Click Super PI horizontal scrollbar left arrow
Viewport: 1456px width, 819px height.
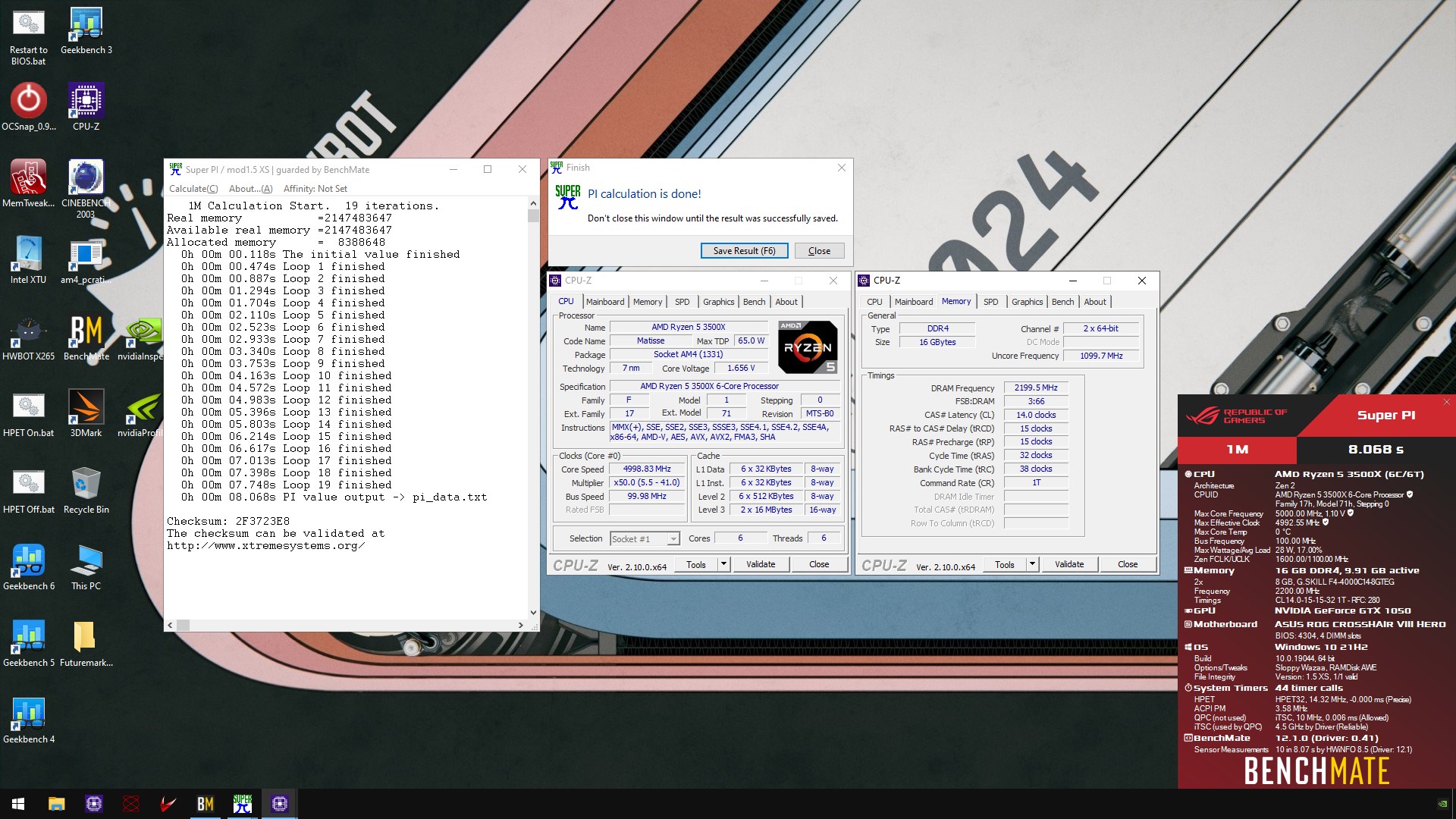point(170,626)
